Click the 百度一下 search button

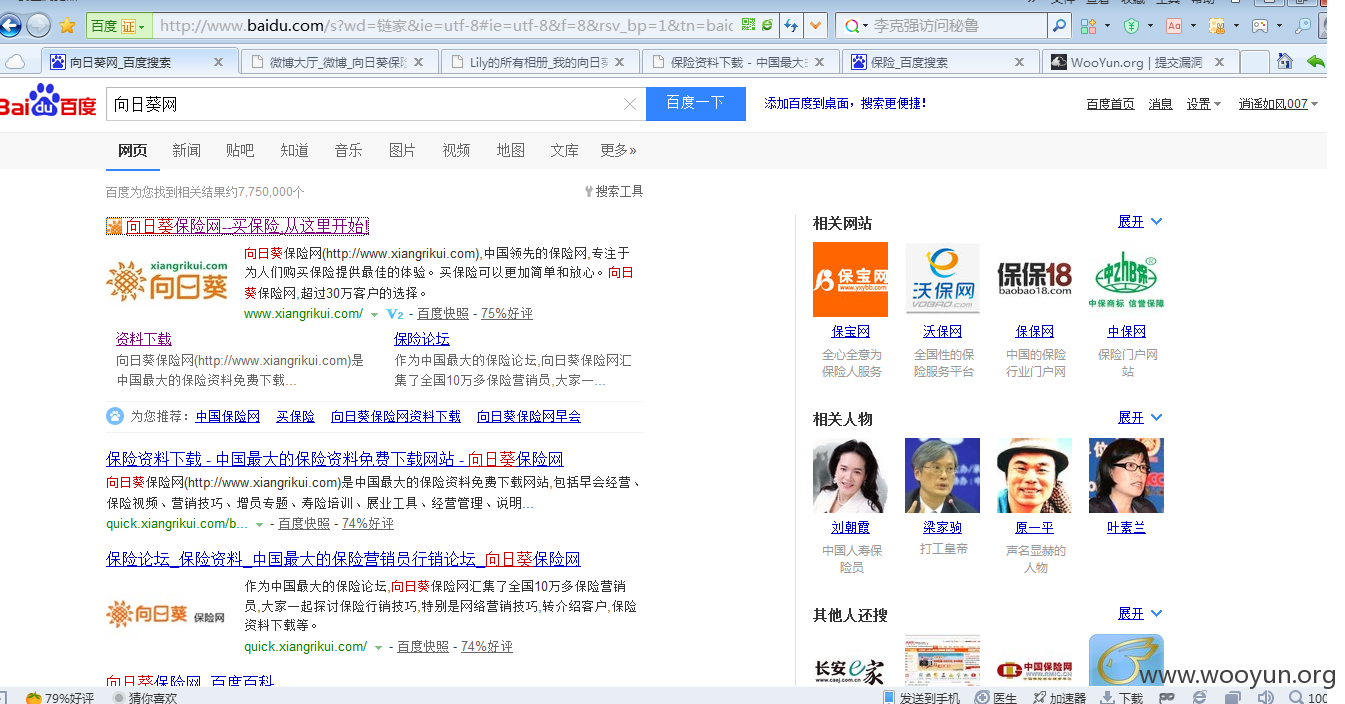tap(696, 103)
